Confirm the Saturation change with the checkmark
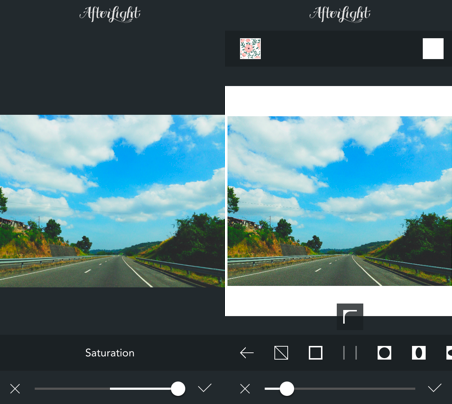Viewport: 452px width, 404px height. coord(204,388)
